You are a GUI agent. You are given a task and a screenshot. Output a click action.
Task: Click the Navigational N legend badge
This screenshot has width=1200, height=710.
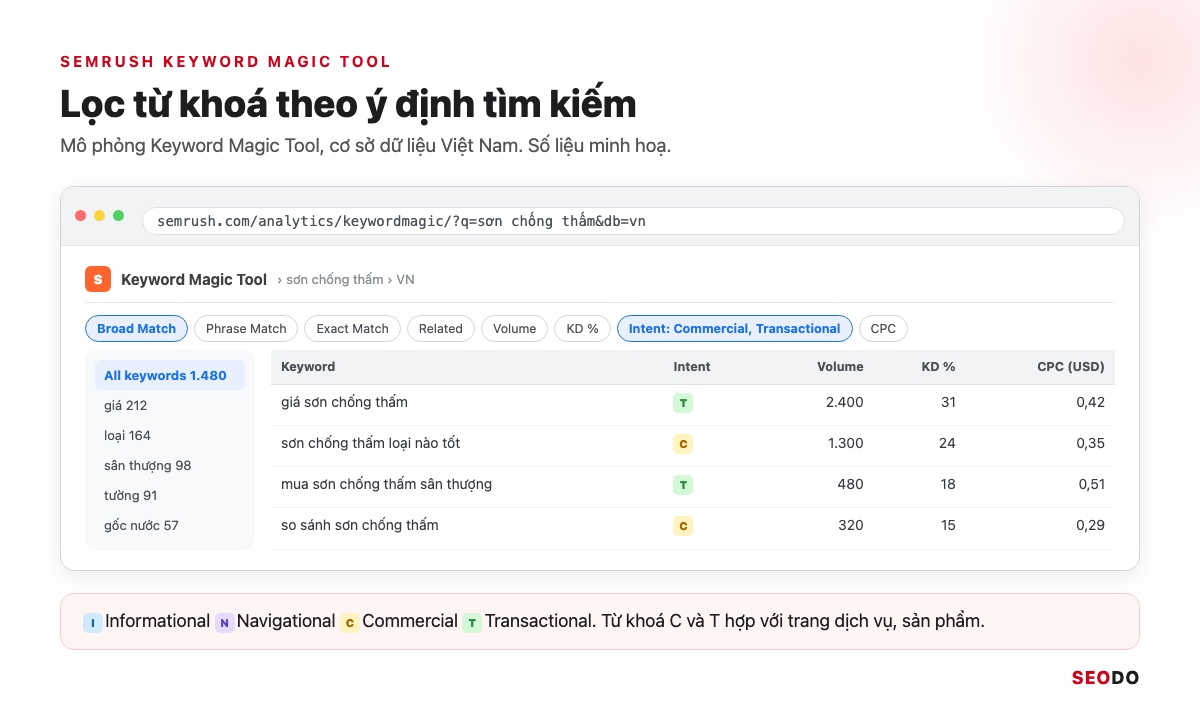point(225,623)
